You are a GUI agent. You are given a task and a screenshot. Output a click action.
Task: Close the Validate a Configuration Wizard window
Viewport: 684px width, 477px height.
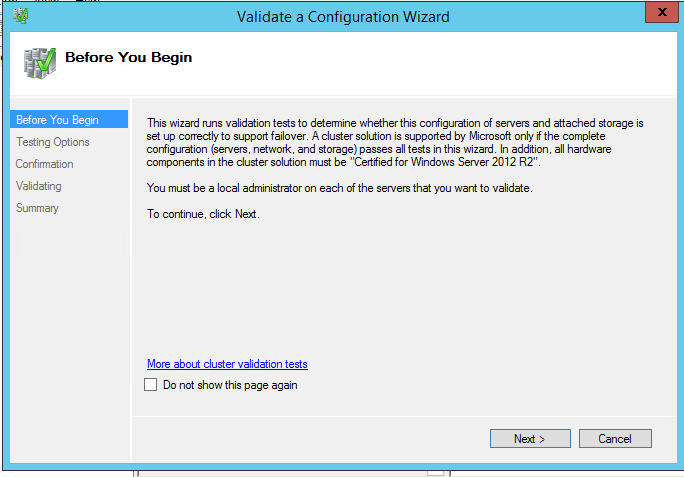(656, 16)
